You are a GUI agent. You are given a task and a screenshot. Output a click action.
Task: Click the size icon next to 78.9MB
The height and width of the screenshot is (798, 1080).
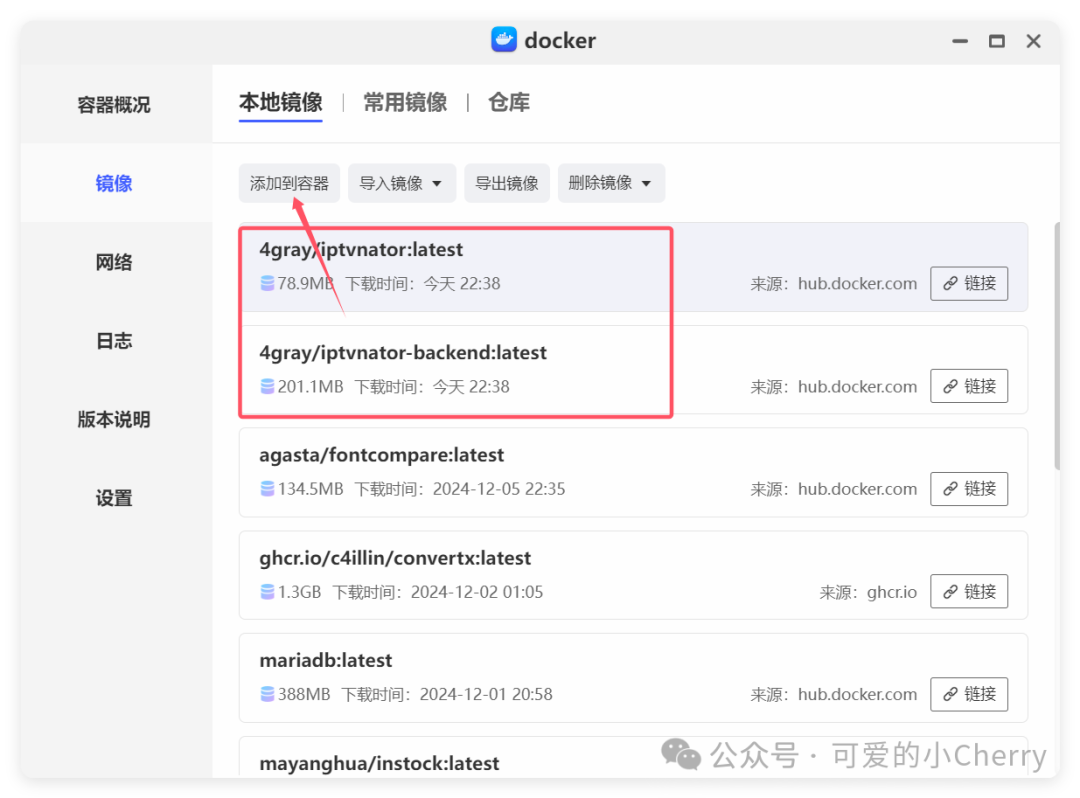pos(267,284)
